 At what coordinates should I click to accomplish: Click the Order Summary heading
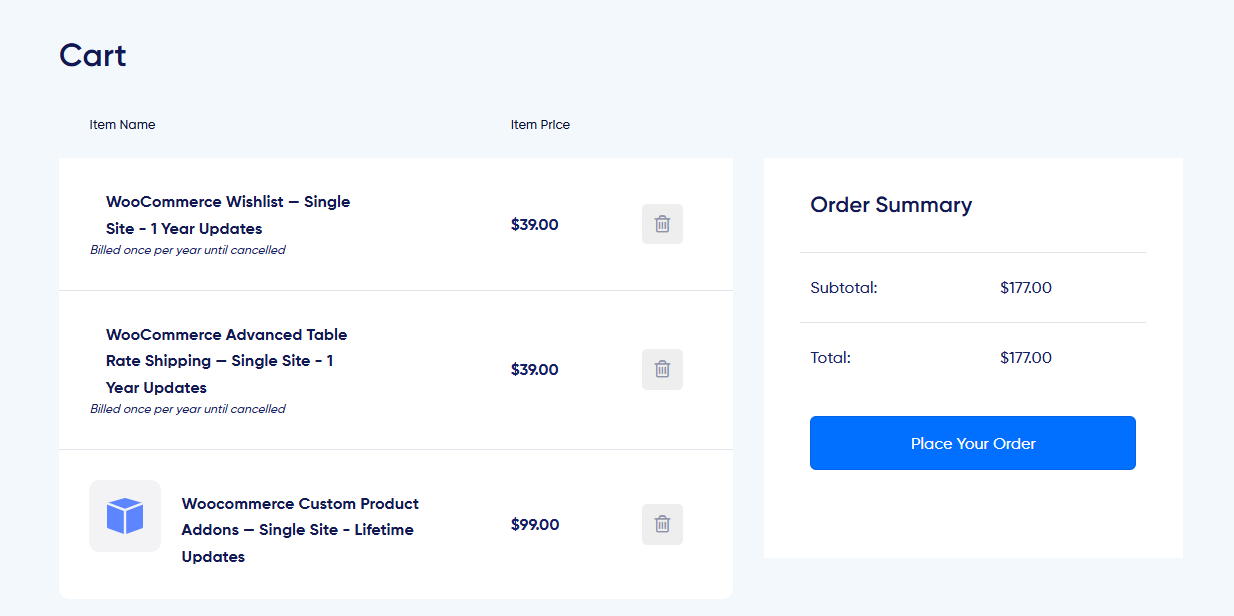click(890, 205)
